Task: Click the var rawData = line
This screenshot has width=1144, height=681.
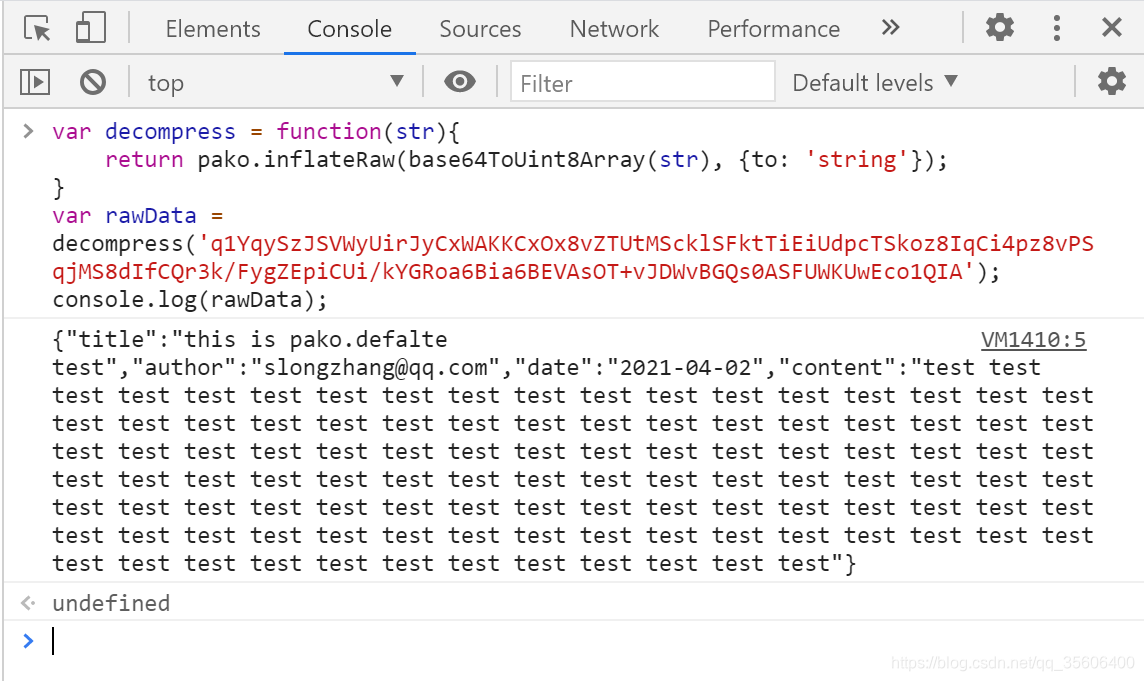Action: (x=137, y=216)
